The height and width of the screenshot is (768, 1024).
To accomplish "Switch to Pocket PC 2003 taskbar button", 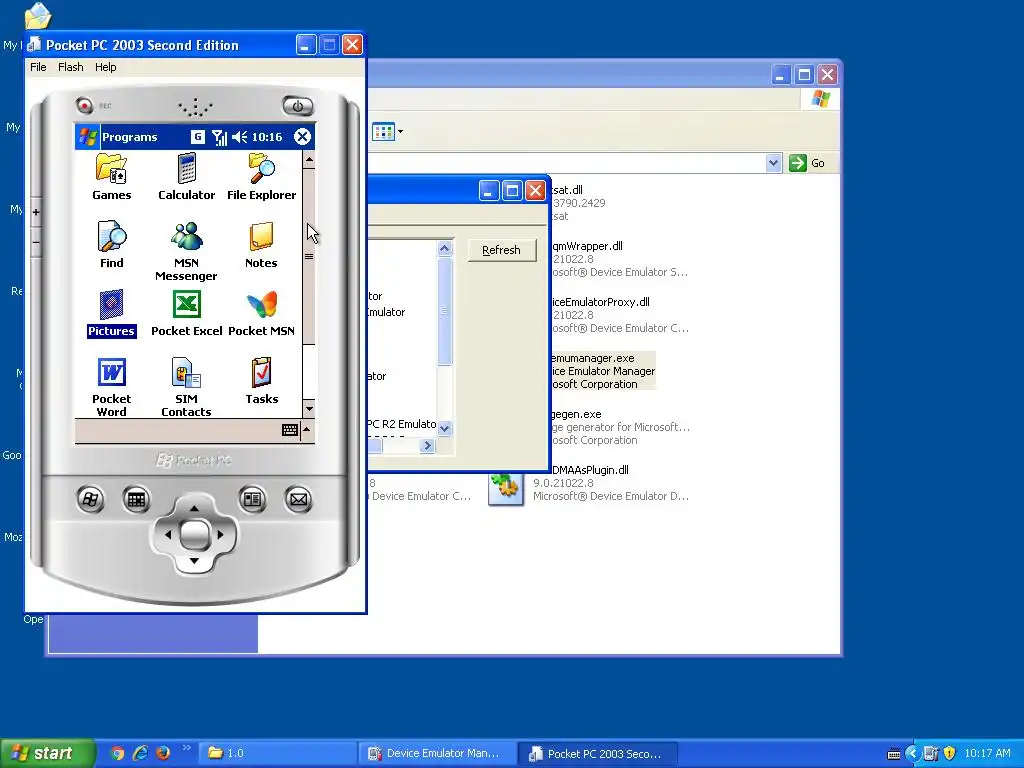I will coord(598,753).
